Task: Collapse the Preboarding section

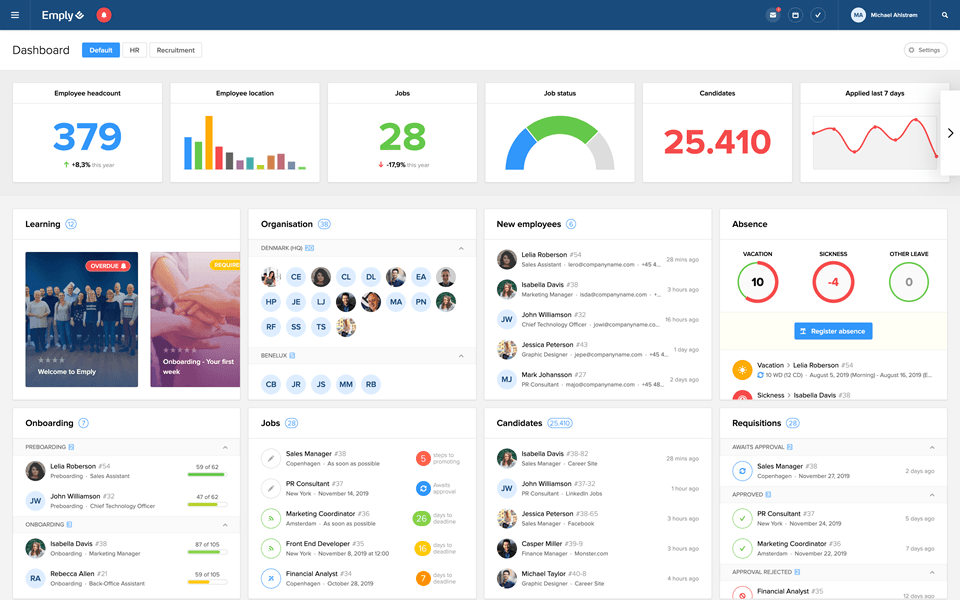Action: pos(225,447)
